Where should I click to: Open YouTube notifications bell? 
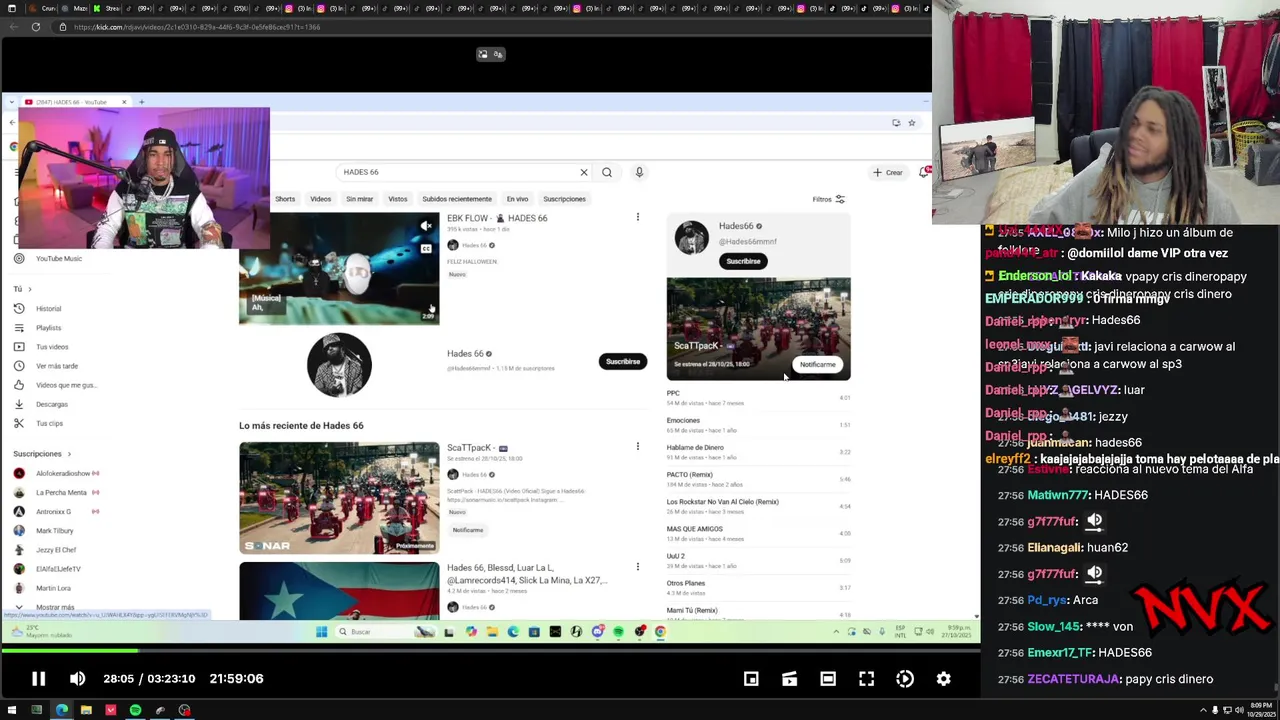pos(924,172)
